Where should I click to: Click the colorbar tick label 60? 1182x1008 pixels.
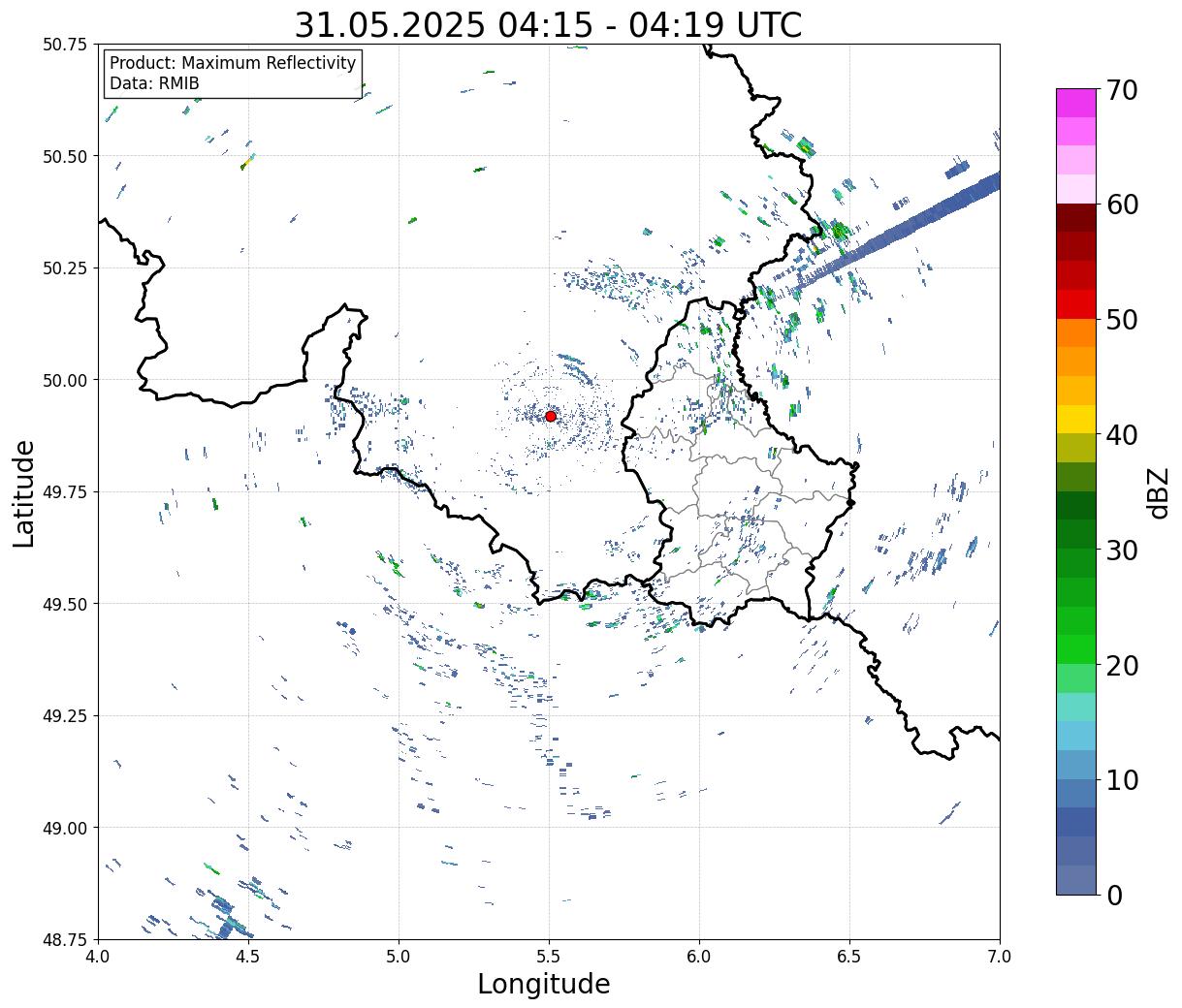[x=1122, y=205]
